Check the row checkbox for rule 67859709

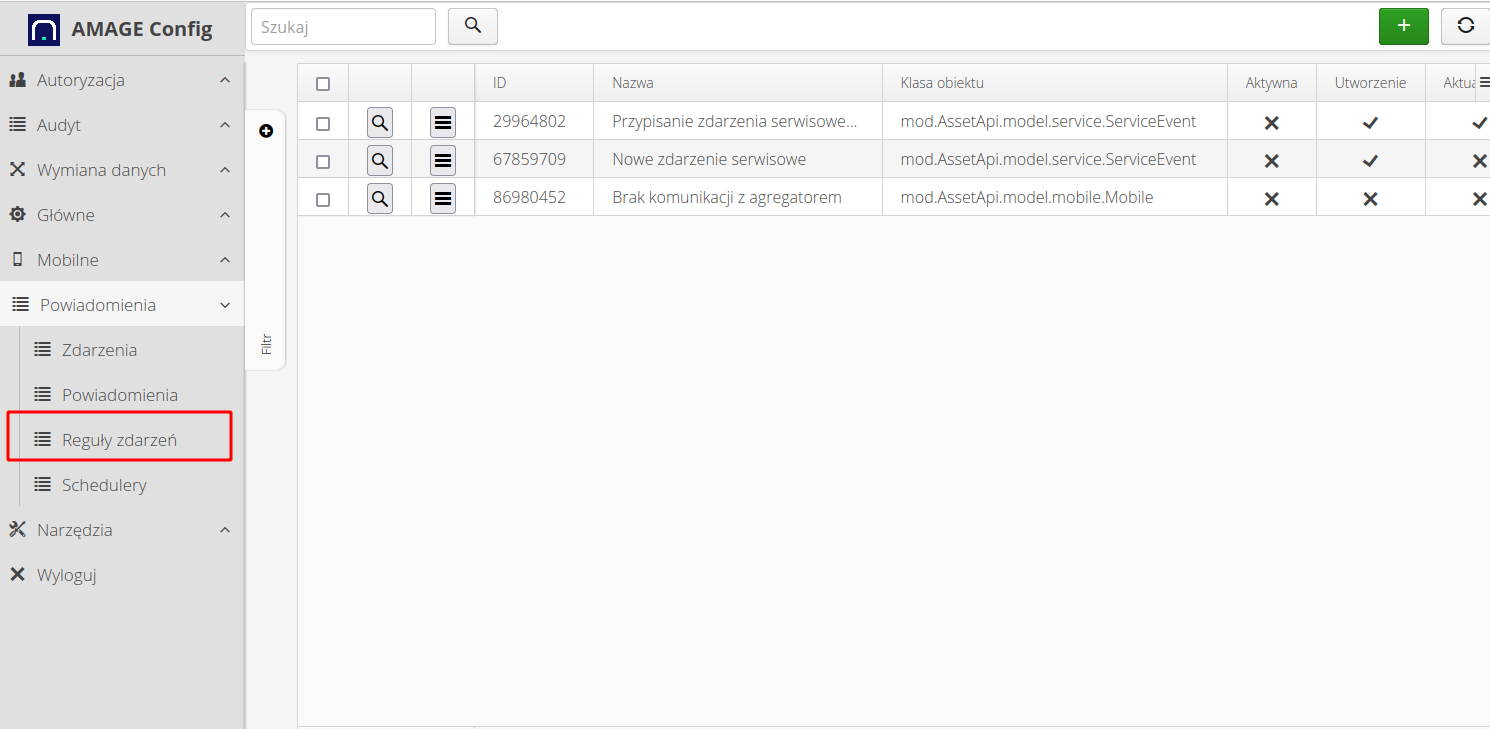pyautogui.click(x=322, y=159)
